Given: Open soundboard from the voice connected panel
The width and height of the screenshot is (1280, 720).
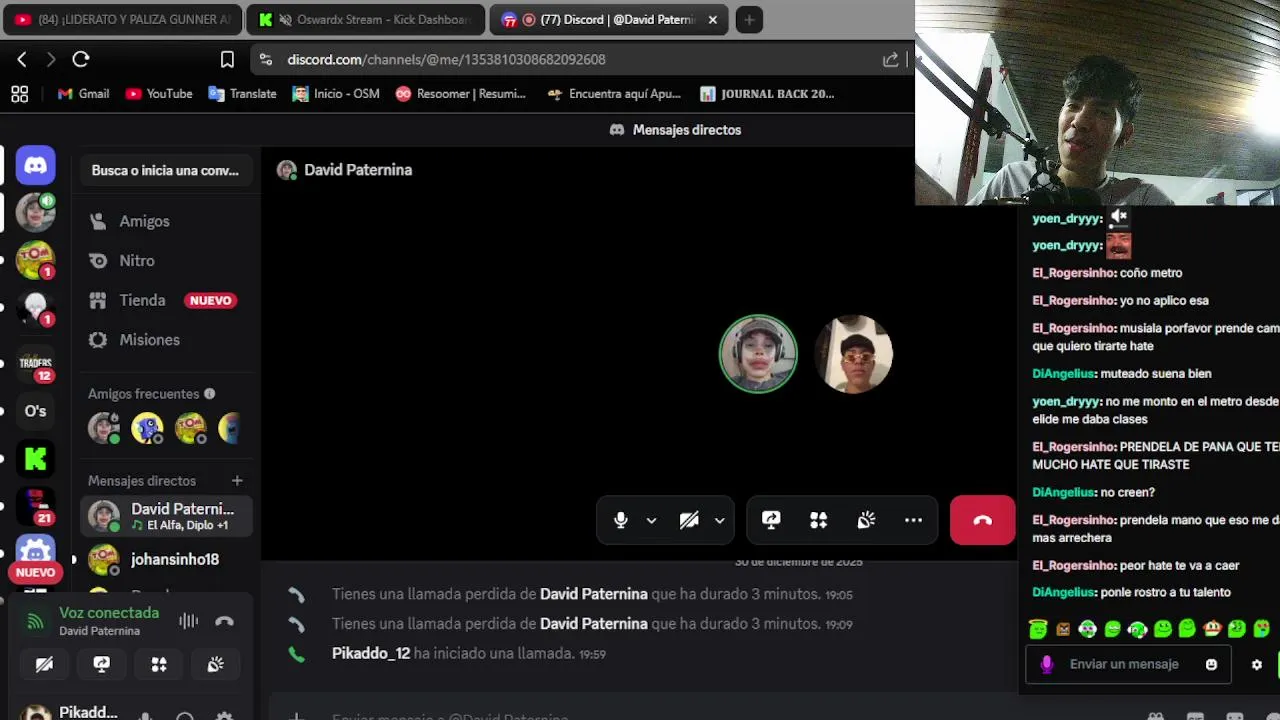Looking at the screenshot, I should (x=216, y=664).
